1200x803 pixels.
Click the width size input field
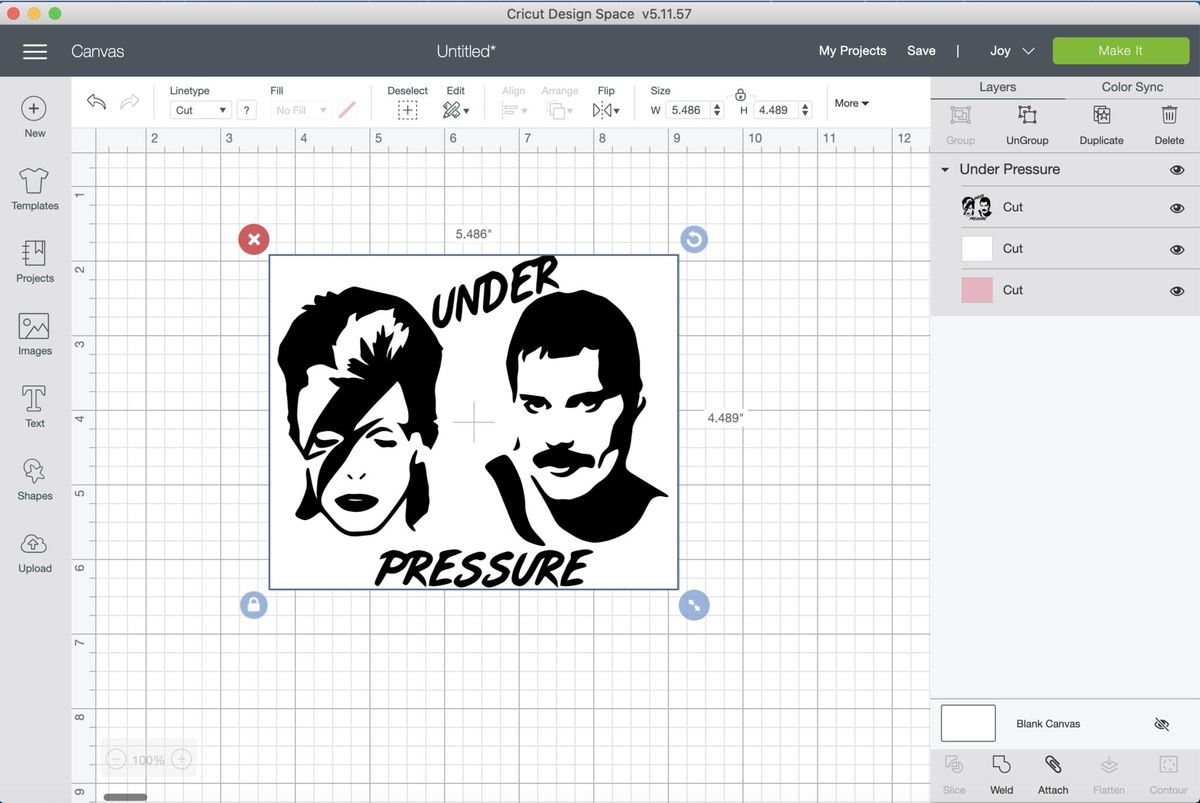click(x=686, y=110)
